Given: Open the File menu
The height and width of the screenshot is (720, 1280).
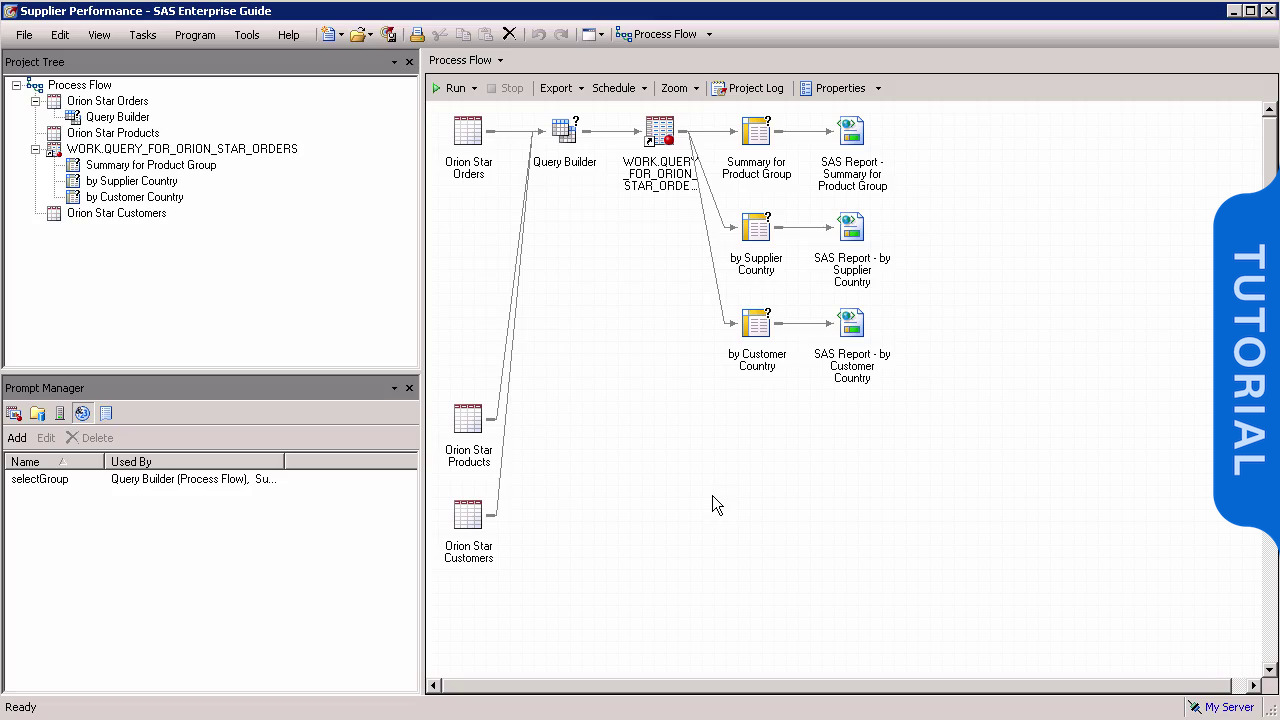Looking at the screenshot, I should tap(24, 35).
